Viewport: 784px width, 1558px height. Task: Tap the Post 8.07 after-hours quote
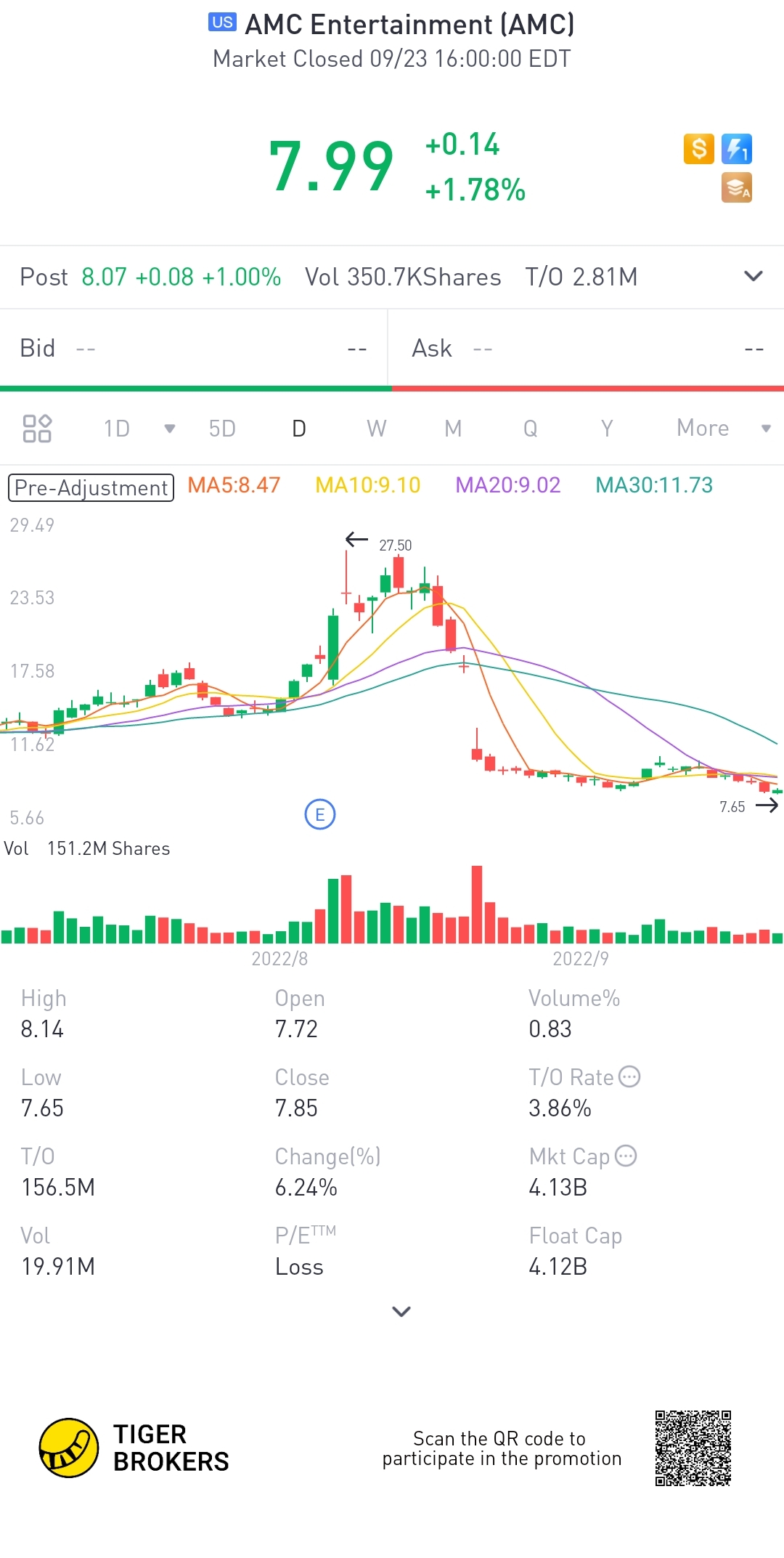pyautogui.click(x=150, y=277)
